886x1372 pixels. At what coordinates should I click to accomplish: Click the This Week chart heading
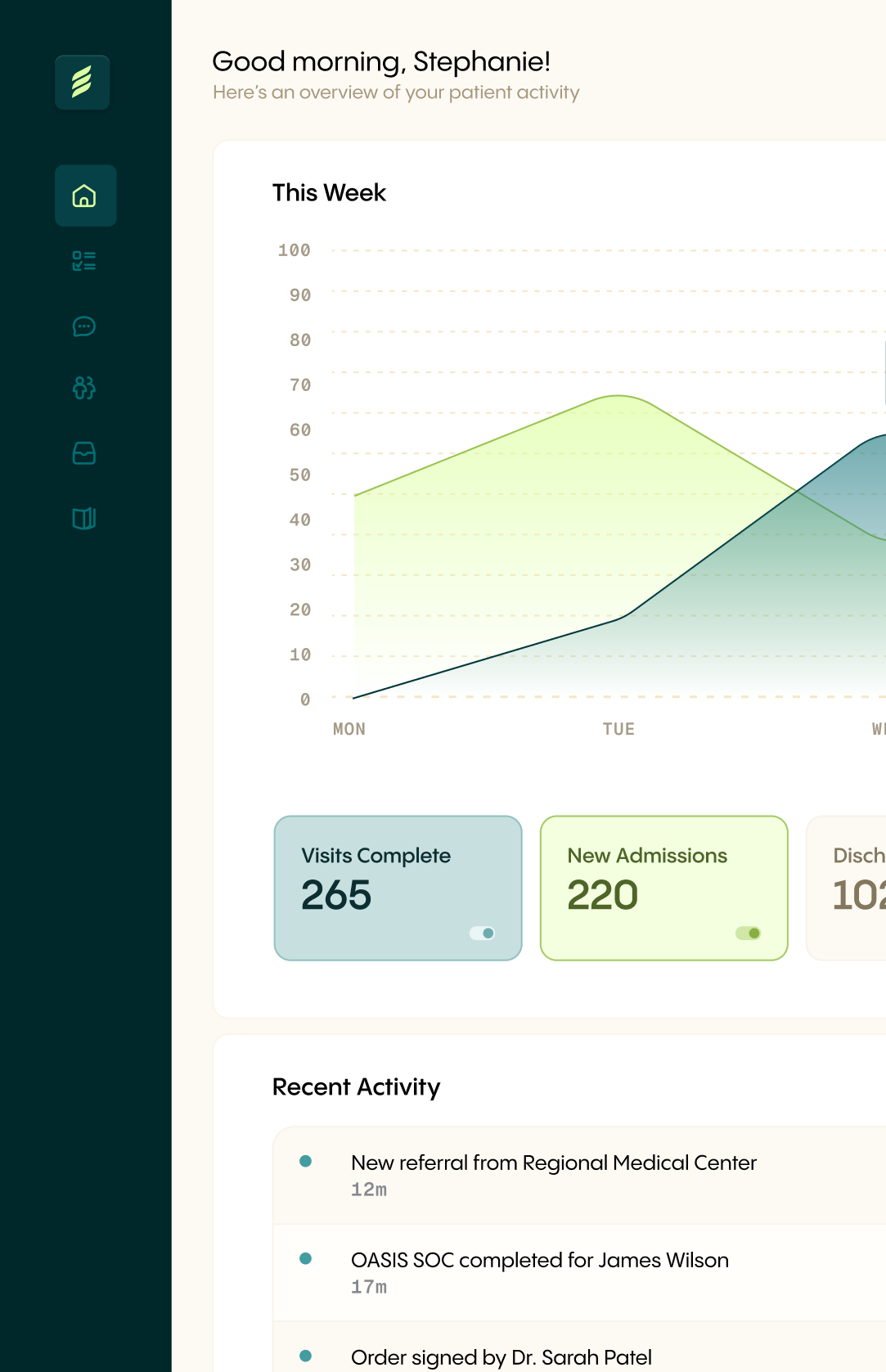[329, 193]
